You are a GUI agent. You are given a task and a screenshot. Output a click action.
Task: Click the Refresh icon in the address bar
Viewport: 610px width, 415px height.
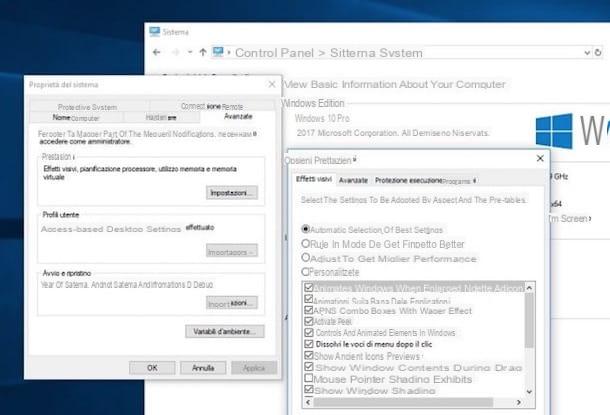click(598, 52)
